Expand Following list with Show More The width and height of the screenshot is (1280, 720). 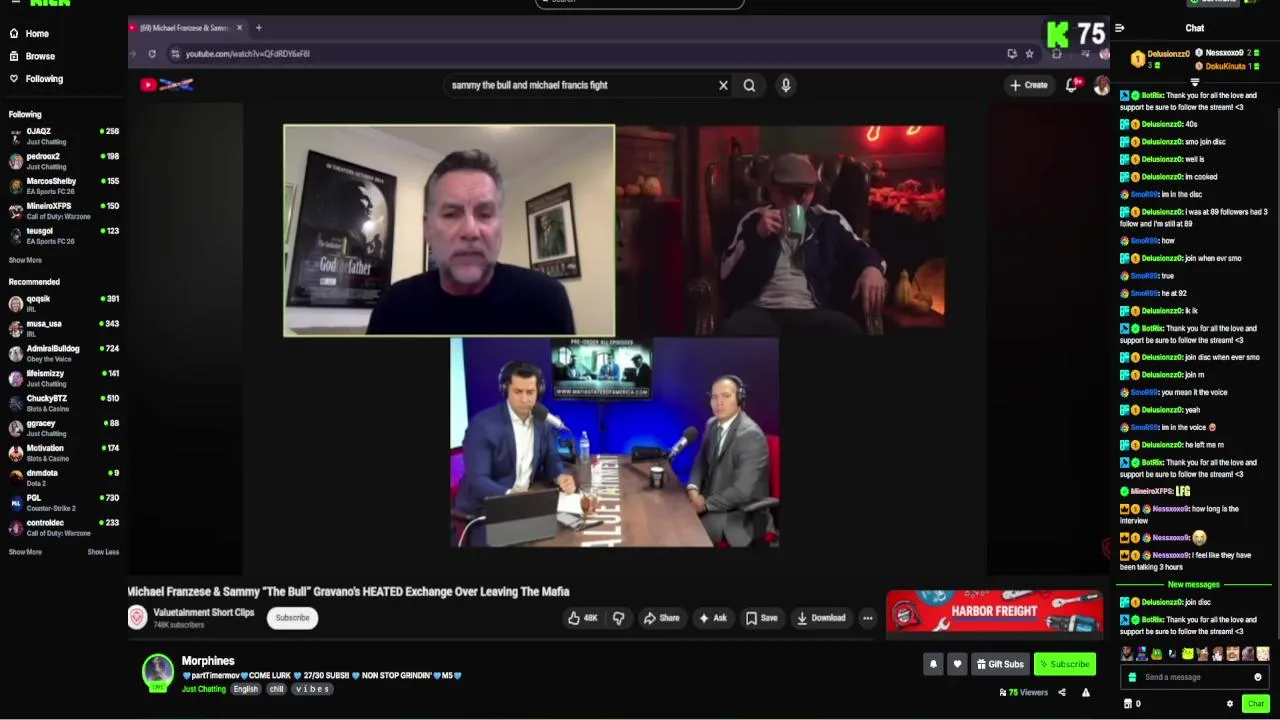26,260
